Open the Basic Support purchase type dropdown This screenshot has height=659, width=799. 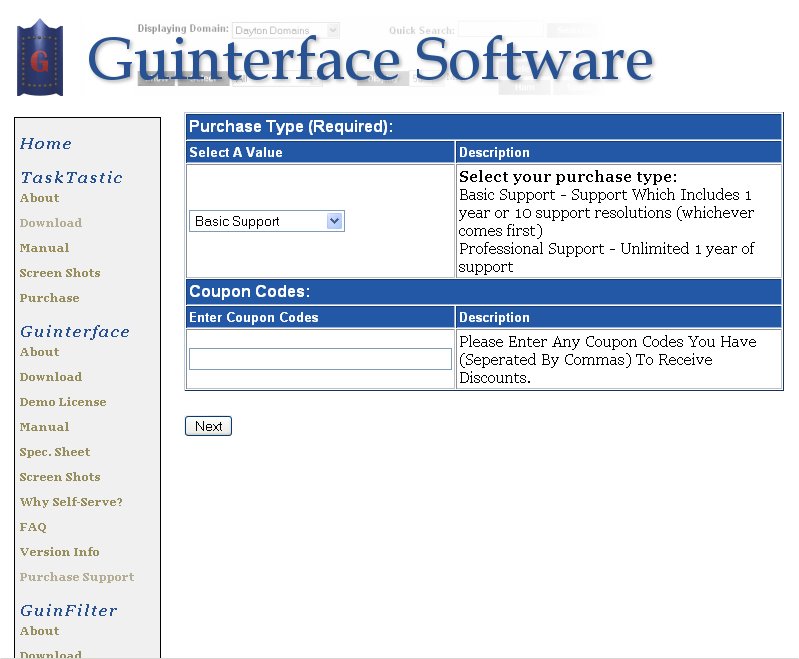[267, 221]
